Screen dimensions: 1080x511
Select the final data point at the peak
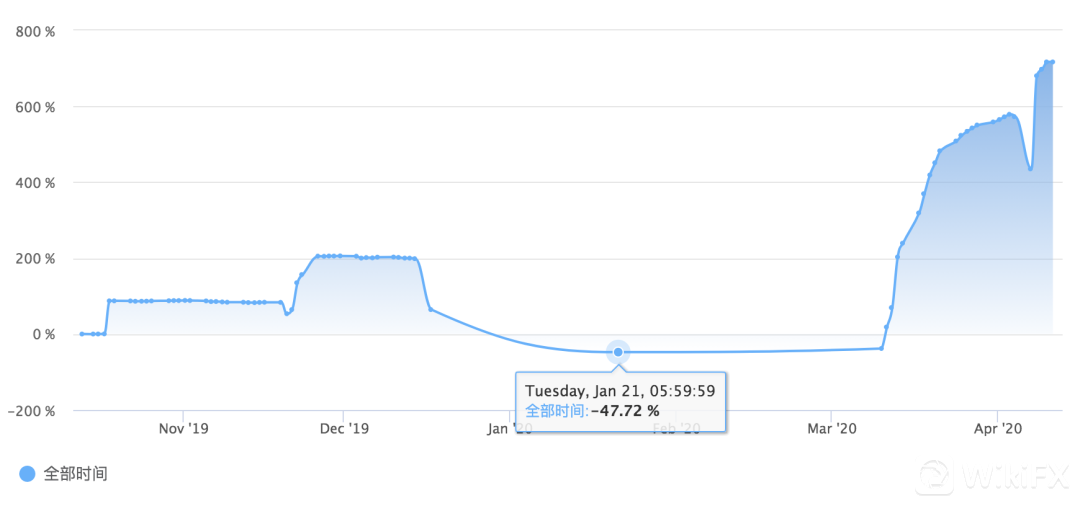pyautogui.click(x=1053, y=62)
